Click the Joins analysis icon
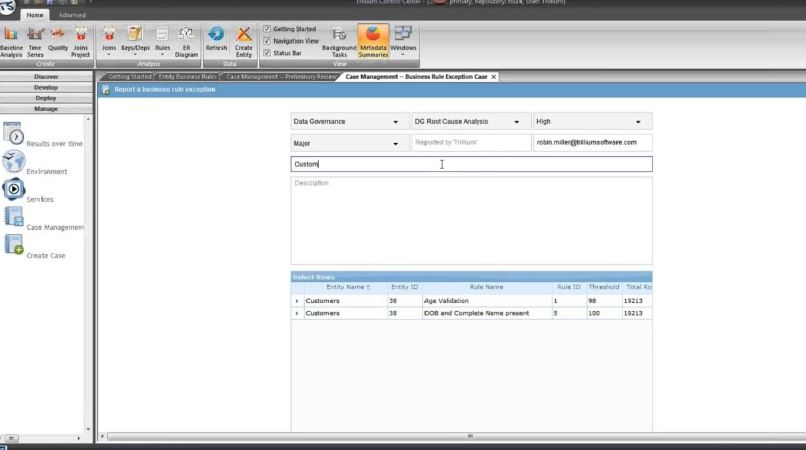806x450 pixels. coord(109,39)
